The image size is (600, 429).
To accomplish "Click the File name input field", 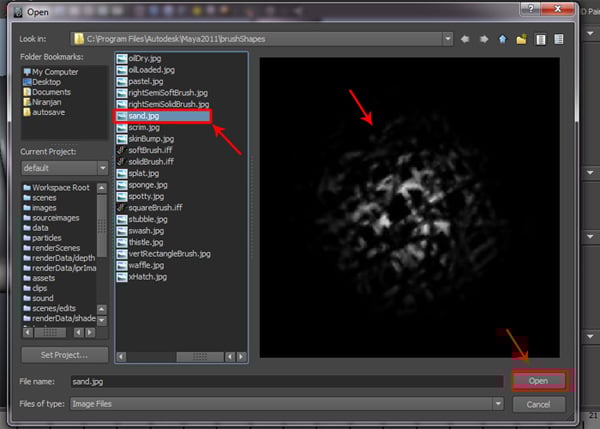I will click(x=285, y=381).
